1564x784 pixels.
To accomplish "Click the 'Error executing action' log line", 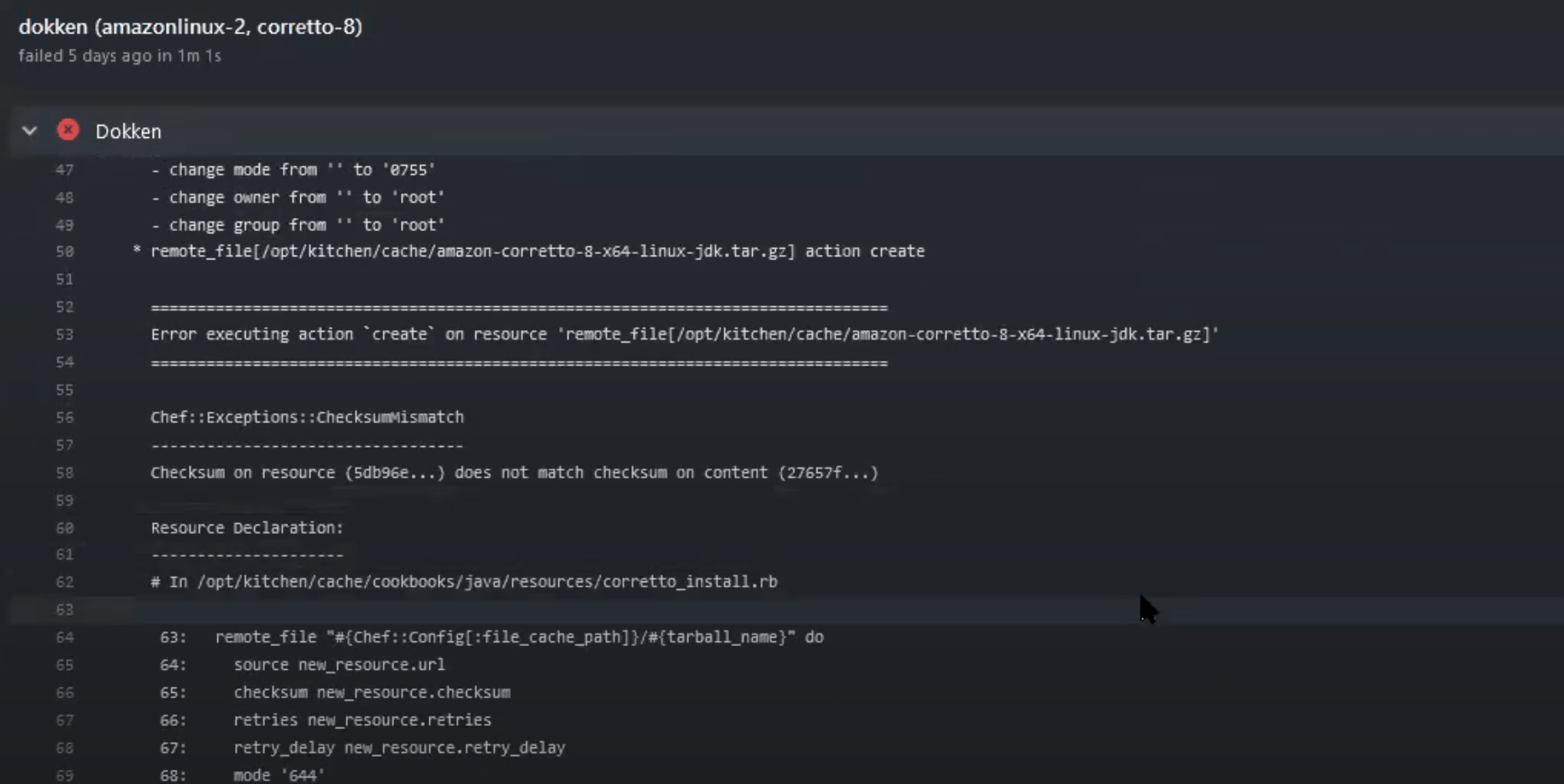I will (x=684, y=334).
